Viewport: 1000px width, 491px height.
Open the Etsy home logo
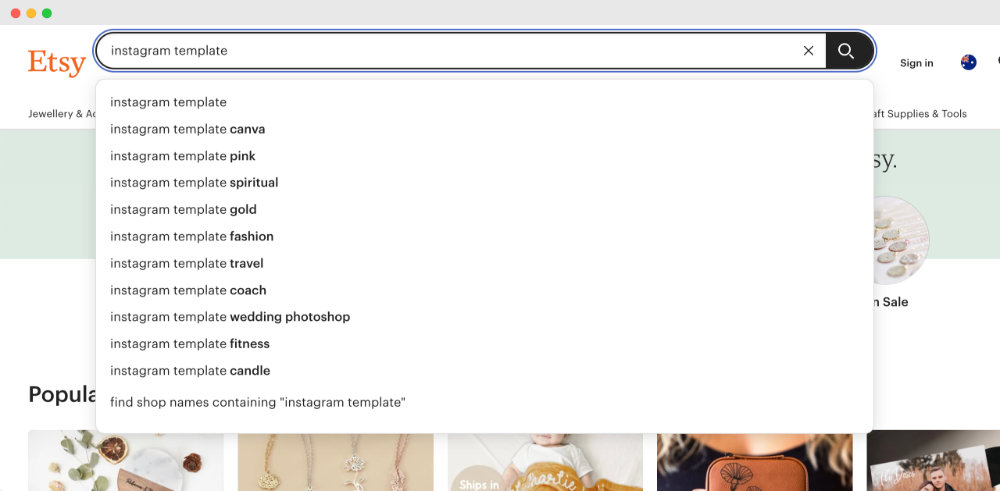[x=57, y=62]
